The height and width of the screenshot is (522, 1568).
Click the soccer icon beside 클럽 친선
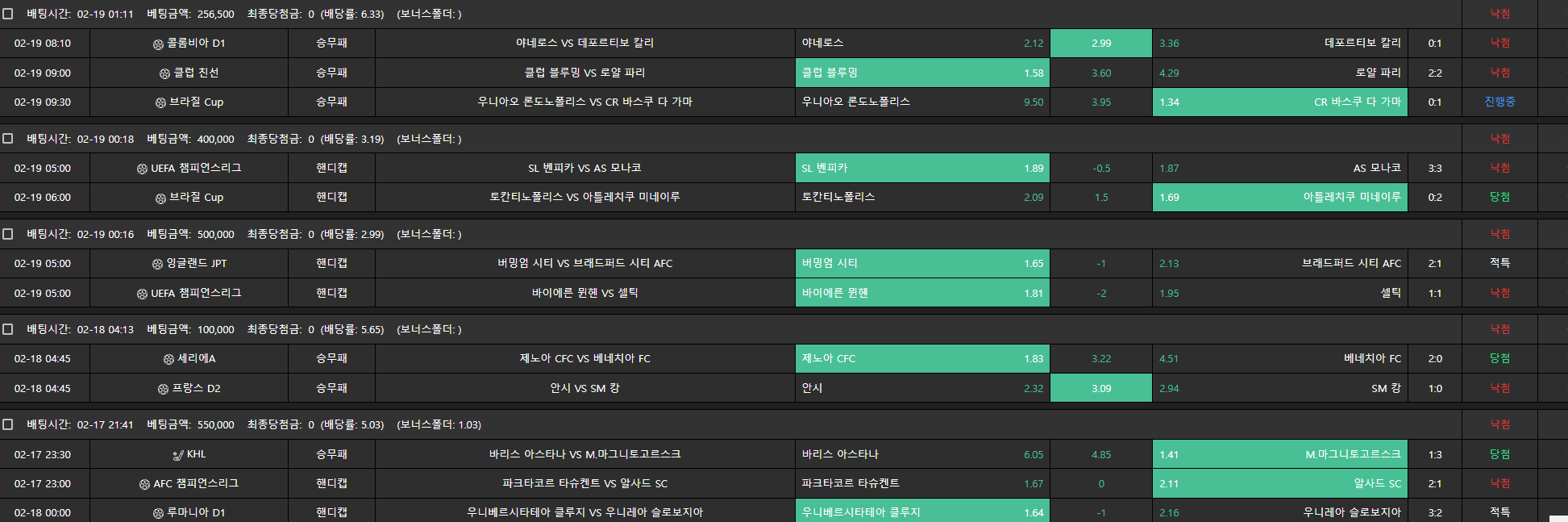164,73
